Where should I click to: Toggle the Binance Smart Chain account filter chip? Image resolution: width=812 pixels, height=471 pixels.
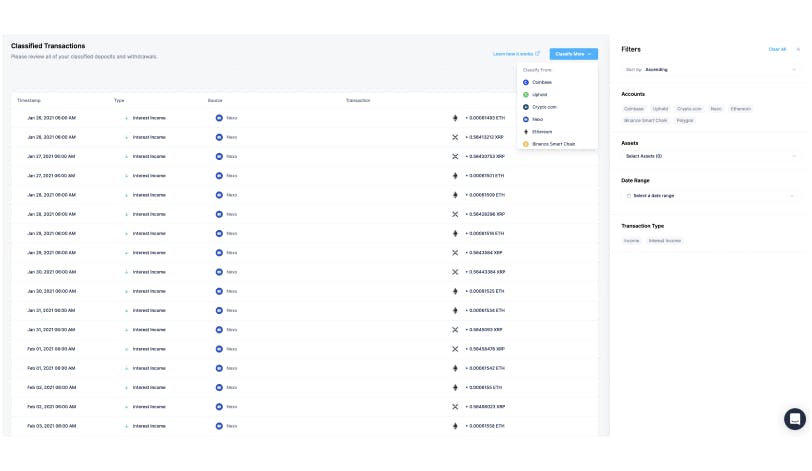point(645,121)
